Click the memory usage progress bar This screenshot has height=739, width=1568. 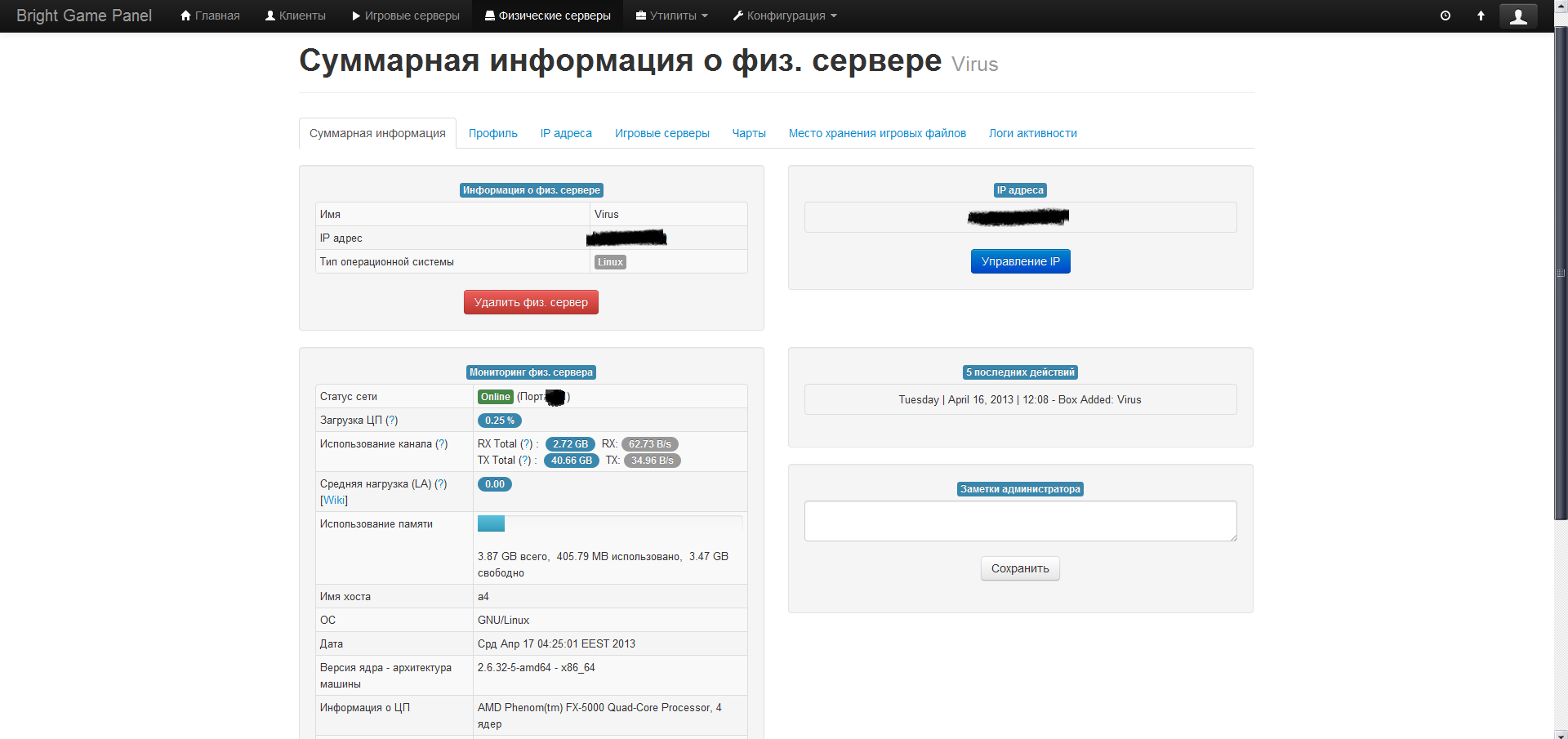click(610, 523)
